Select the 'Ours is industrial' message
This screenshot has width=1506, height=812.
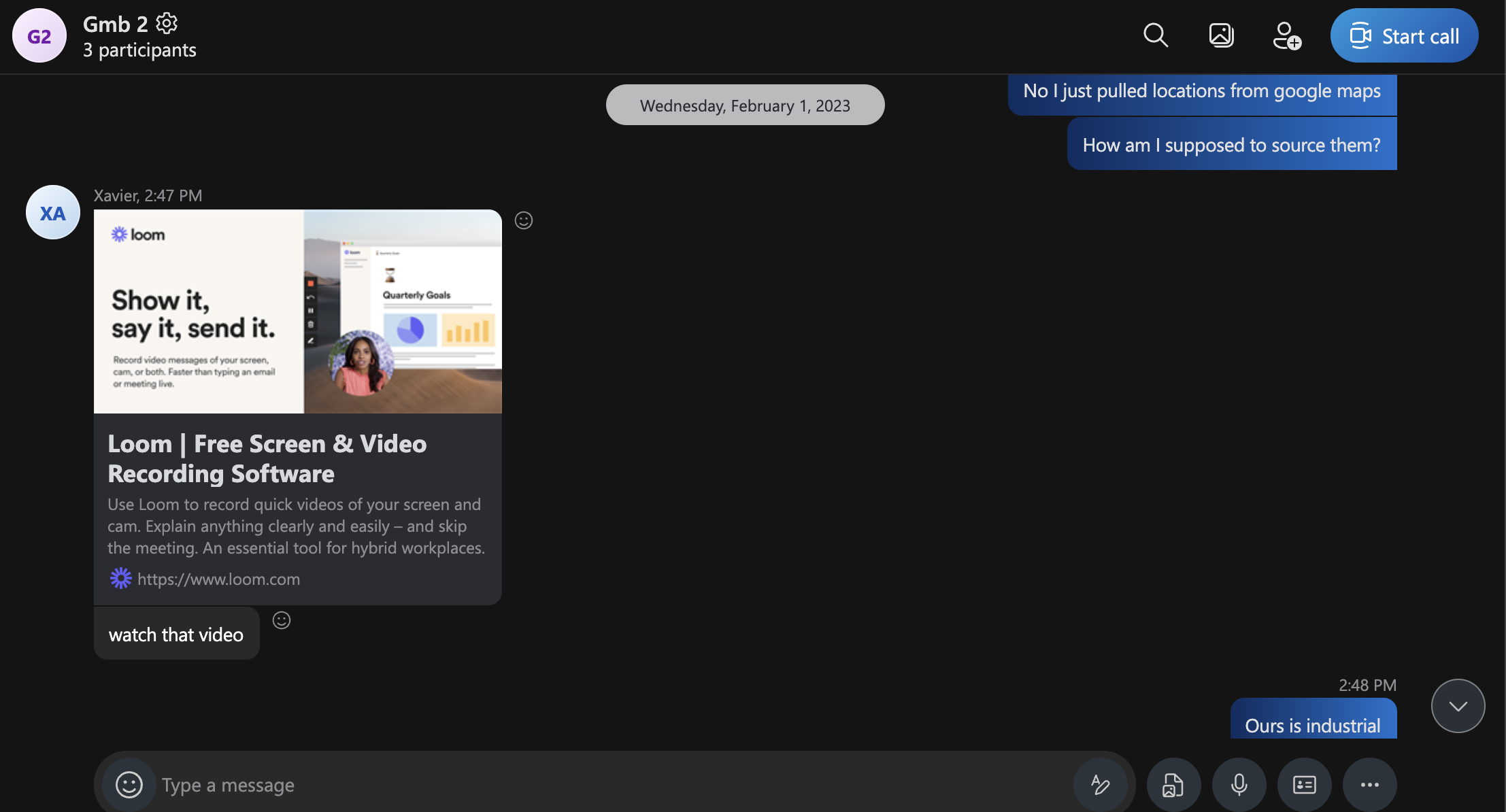pos(1313,720)
